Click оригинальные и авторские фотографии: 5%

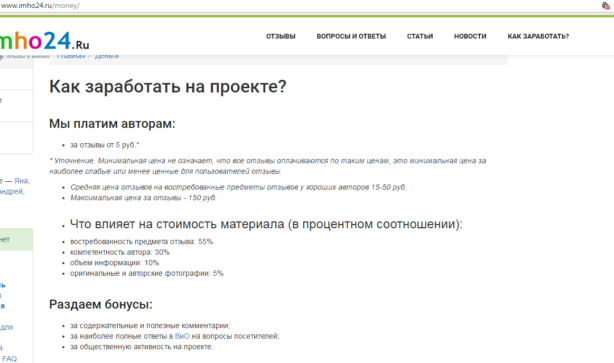click(147, 273)
